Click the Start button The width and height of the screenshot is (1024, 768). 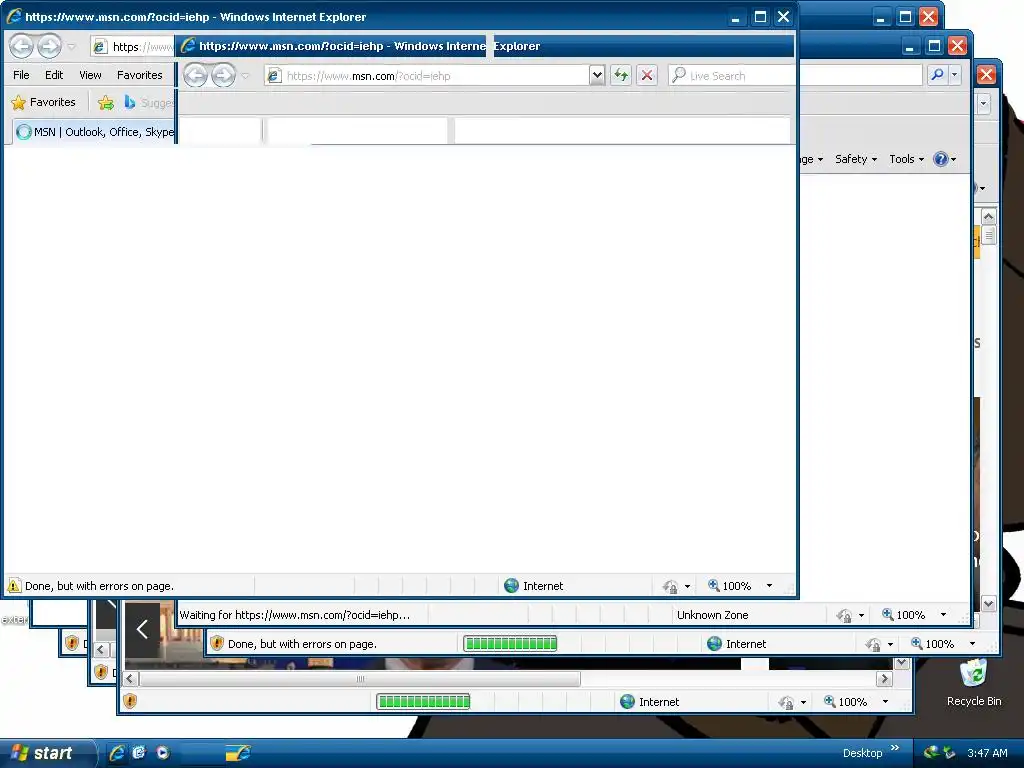click(46, 753)
